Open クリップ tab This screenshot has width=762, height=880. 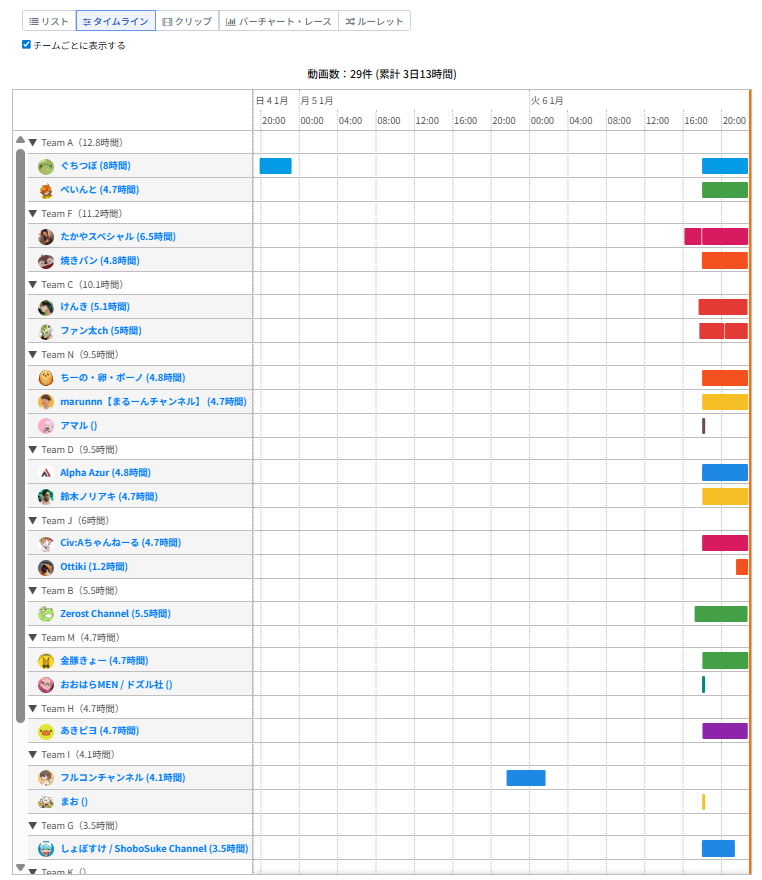[x=187, y=21]
